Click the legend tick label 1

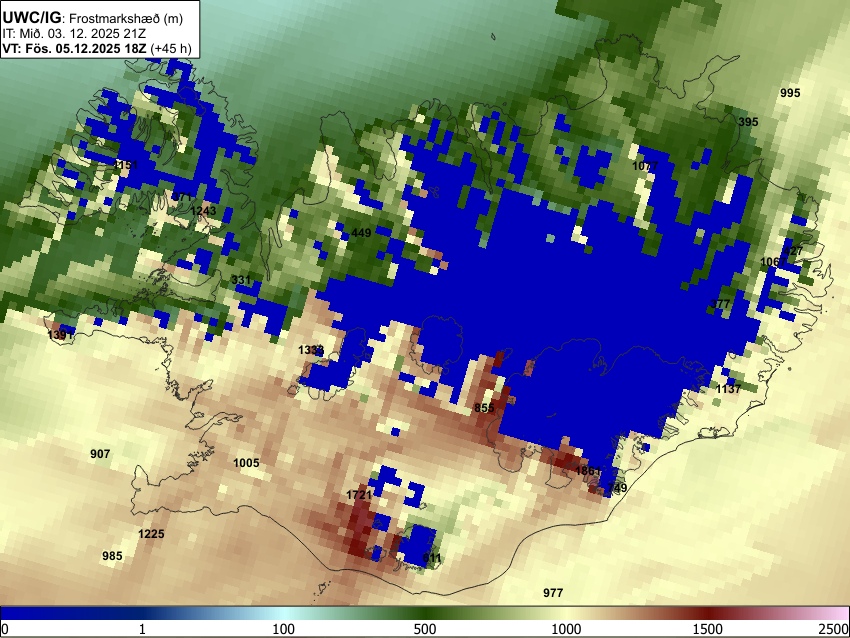pos(142,629)
